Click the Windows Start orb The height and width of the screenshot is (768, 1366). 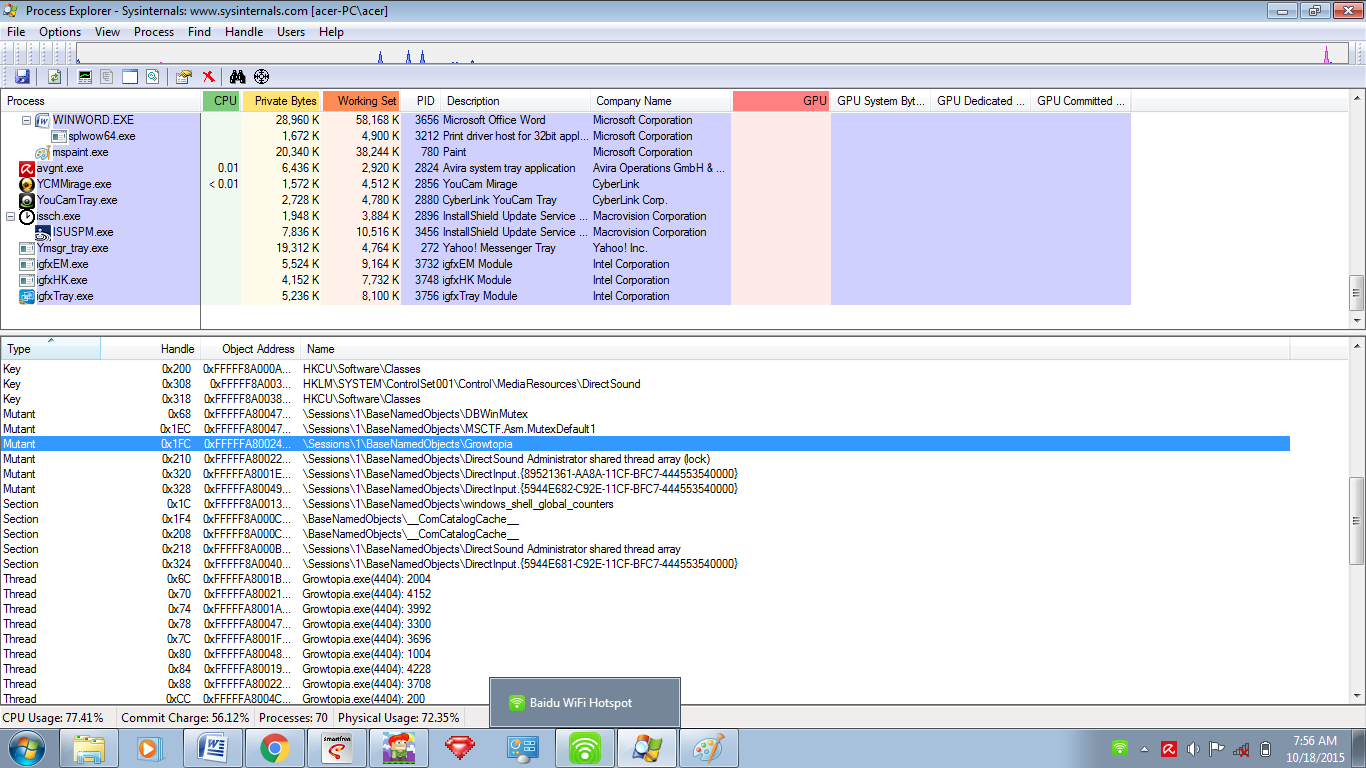(27, 747)
